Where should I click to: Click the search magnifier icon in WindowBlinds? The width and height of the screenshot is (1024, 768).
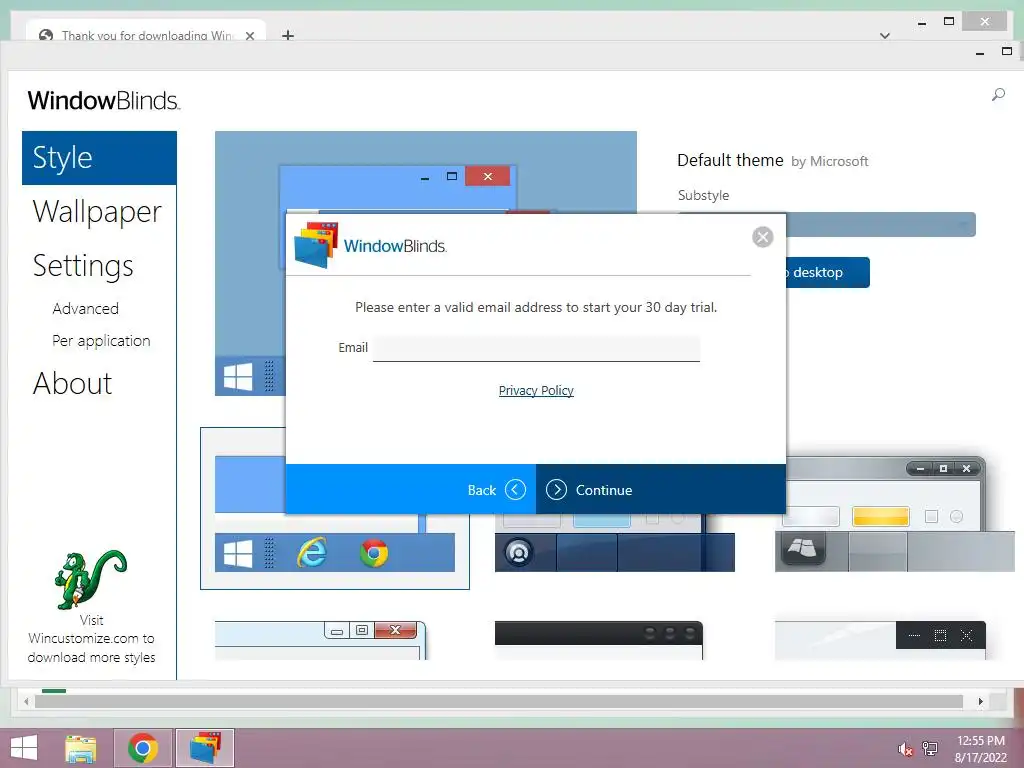click(x=998, y=95)
